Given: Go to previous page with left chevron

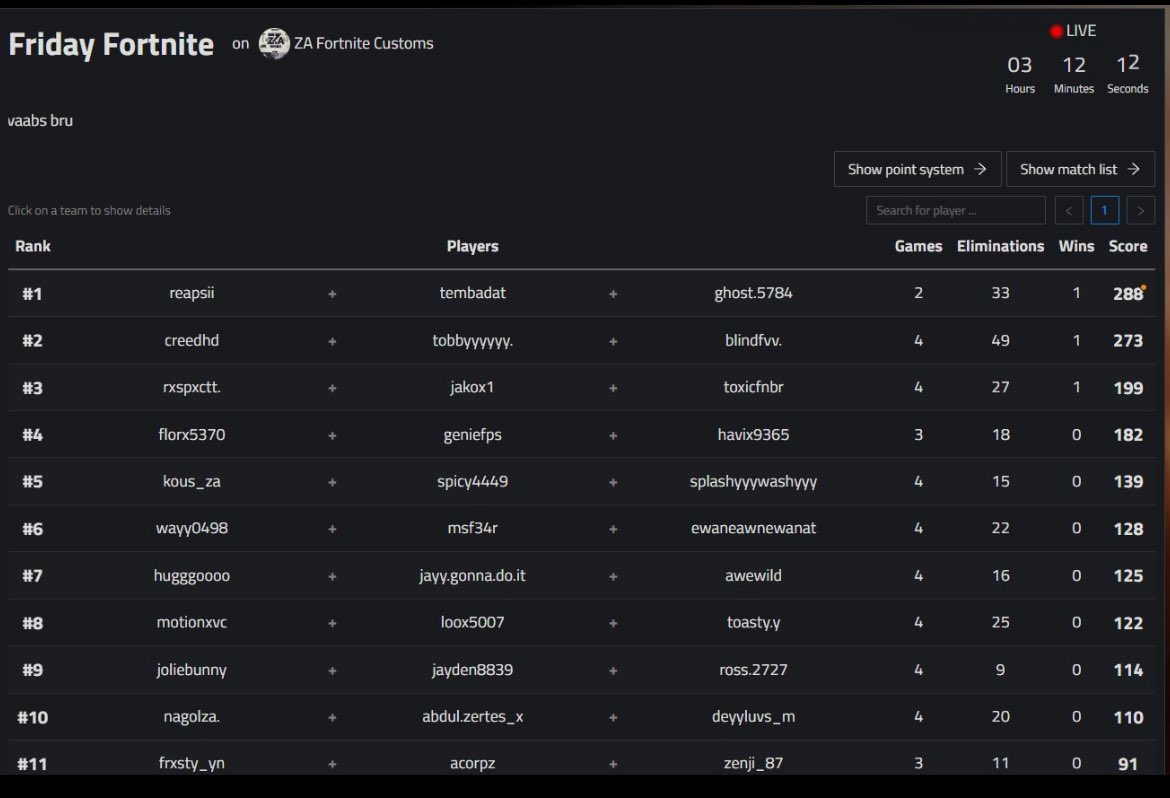Looking at the screenshot, I should point(1069,211).
